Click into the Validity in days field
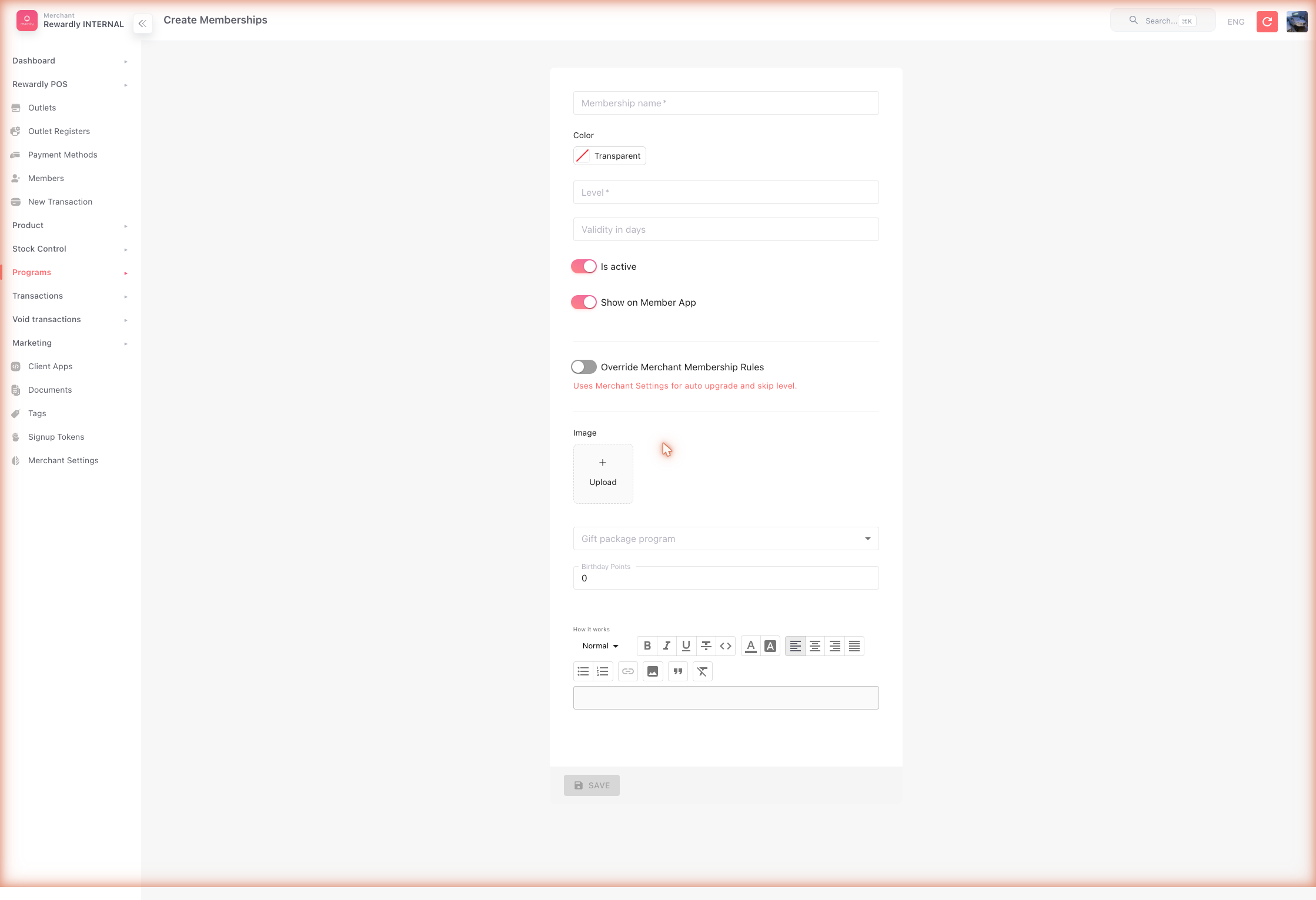Viewport: 1316px width, 900px height. [726, 229]
